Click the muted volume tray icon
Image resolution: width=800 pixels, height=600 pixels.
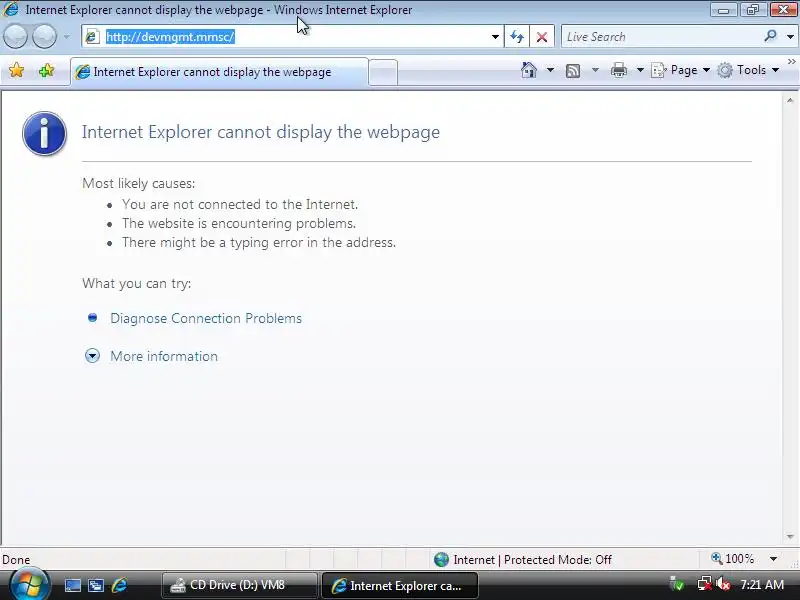click(723, 584)
